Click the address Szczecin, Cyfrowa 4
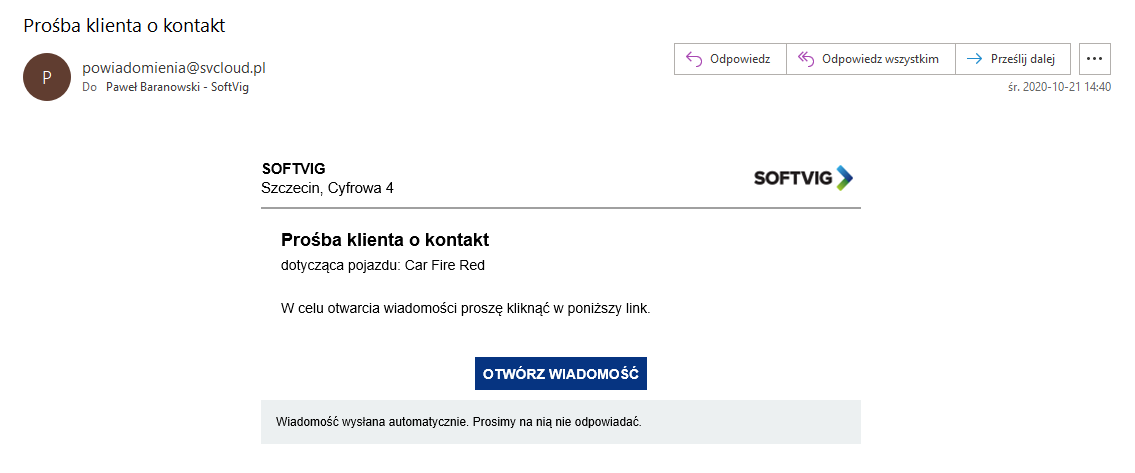Screen dimensions: 1135x473 (334, 187)
